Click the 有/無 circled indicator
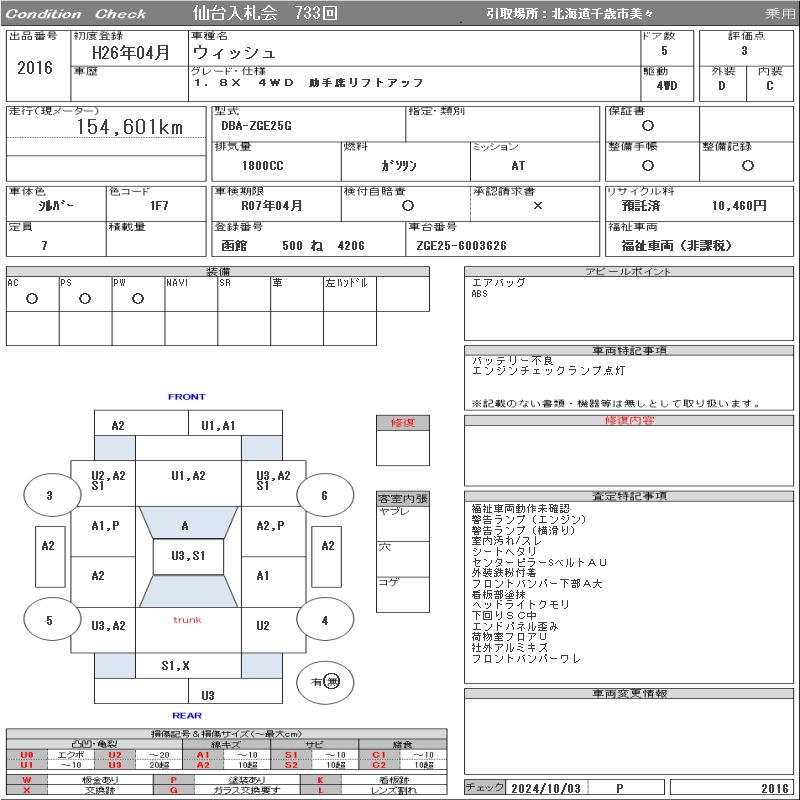This screenshot has height=800, width=800. (325, 682)
